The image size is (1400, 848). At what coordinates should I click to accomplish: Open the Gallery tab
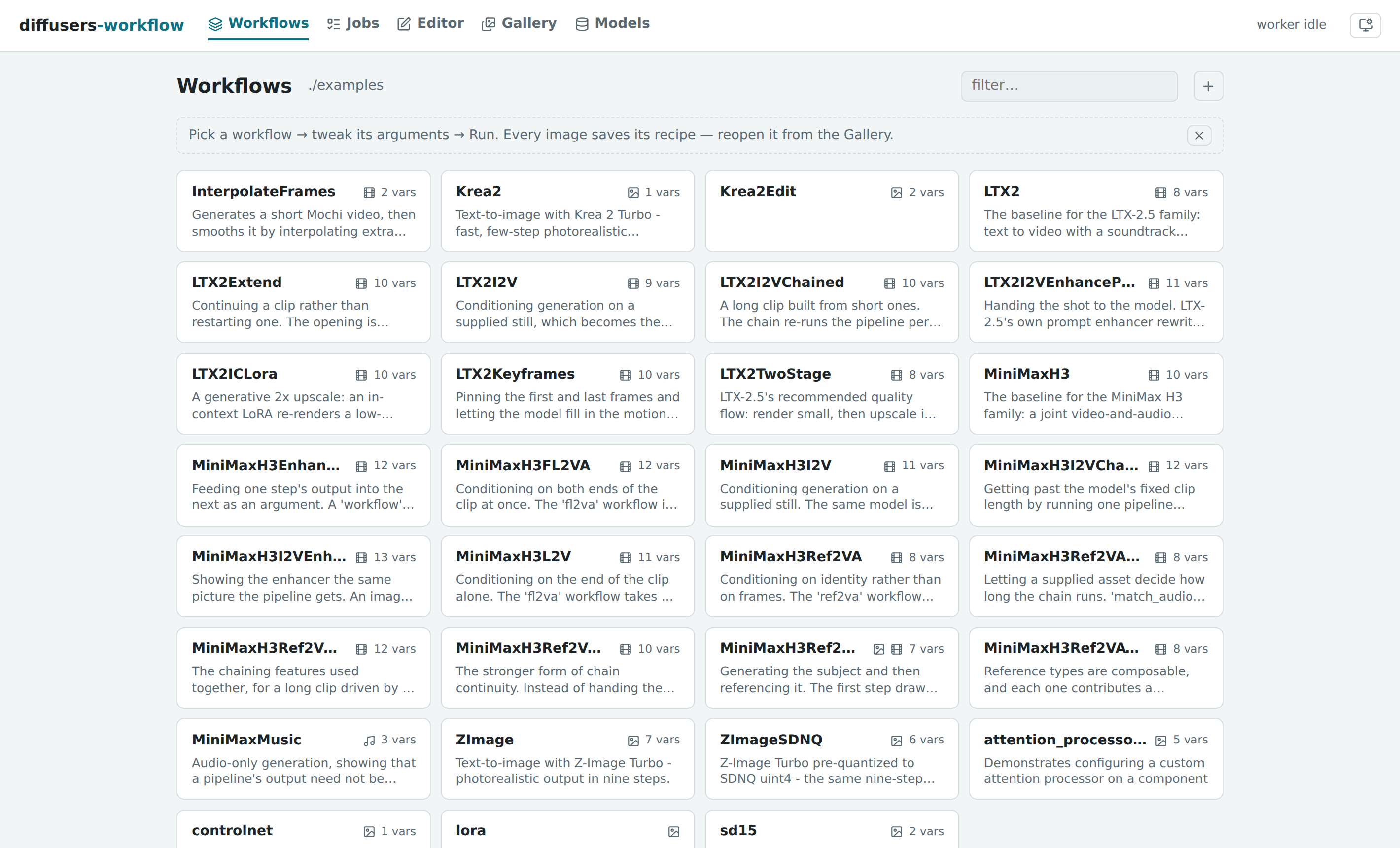click(x=519, y=23)
